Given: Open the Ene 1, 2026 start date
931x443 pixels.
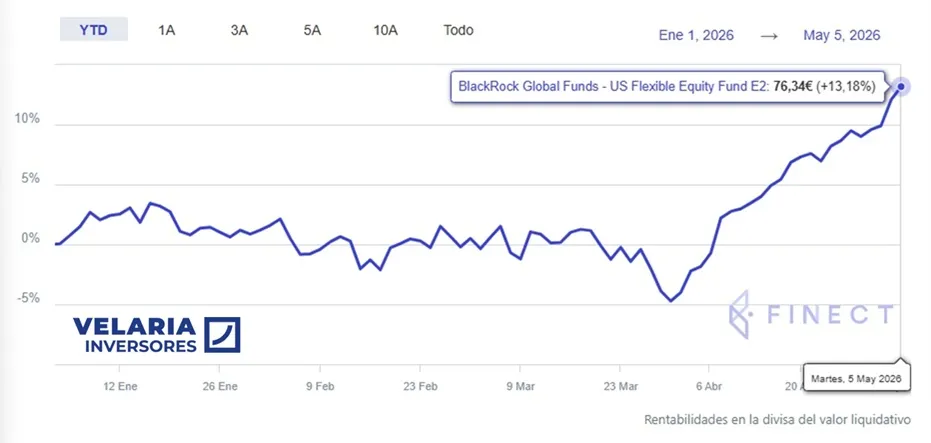Looking at the screenshot, I should (696, 35).
